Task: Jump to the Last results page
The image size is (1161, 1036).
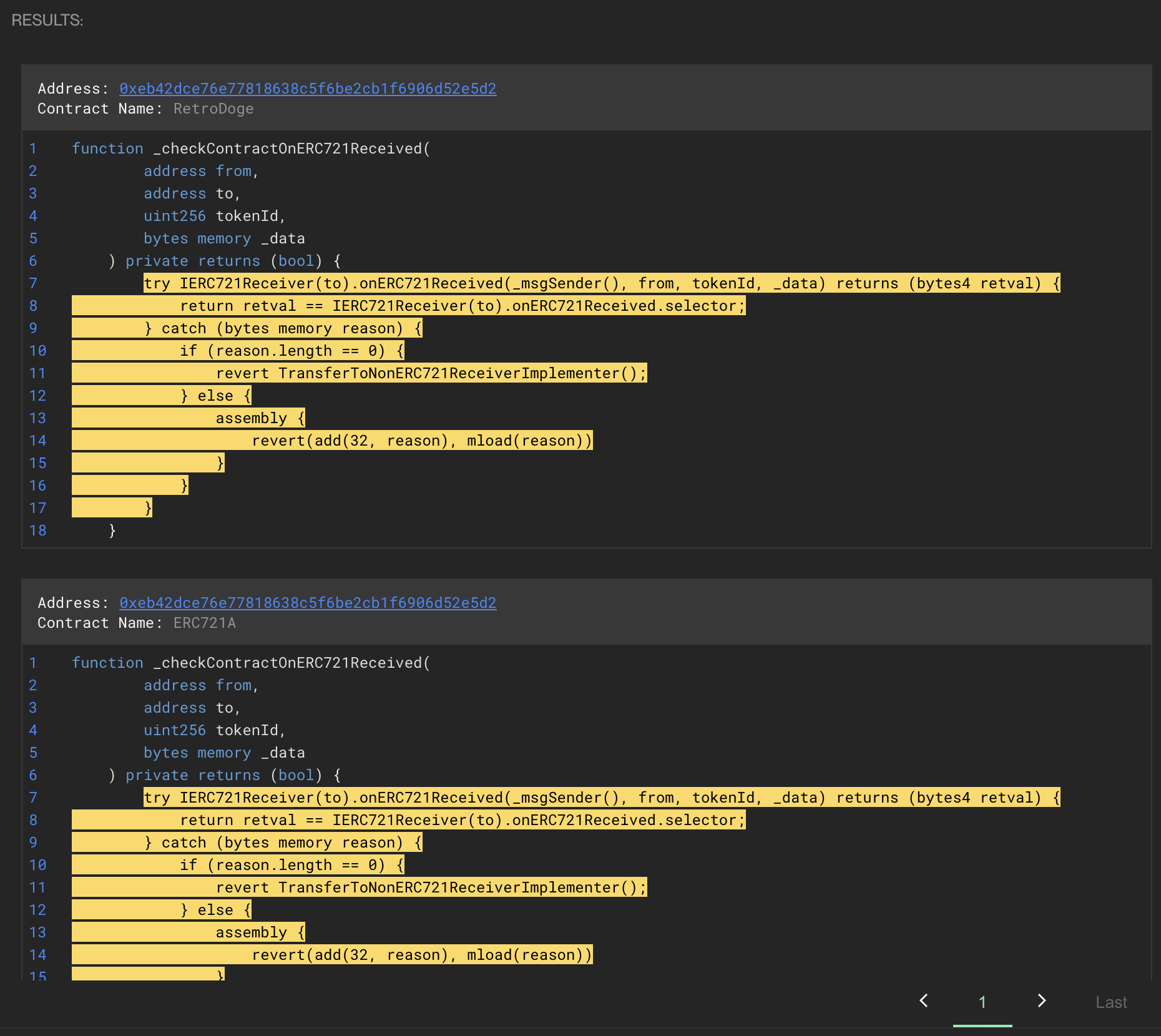Action: (x=1111, y=1002)
